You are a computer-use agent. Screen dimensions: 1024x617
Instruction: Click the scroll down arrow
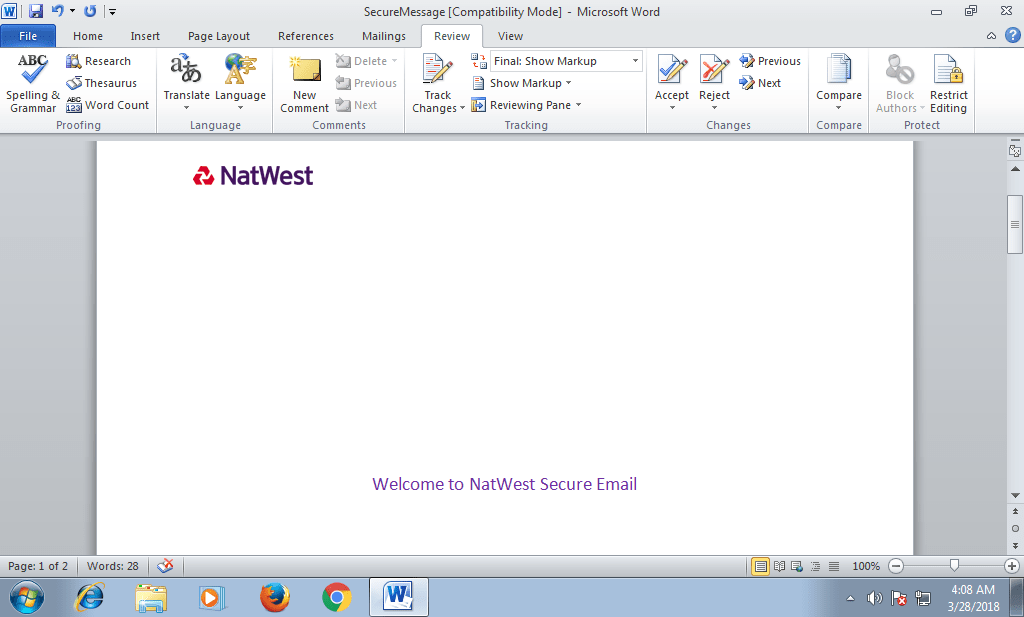(1015, 496)
